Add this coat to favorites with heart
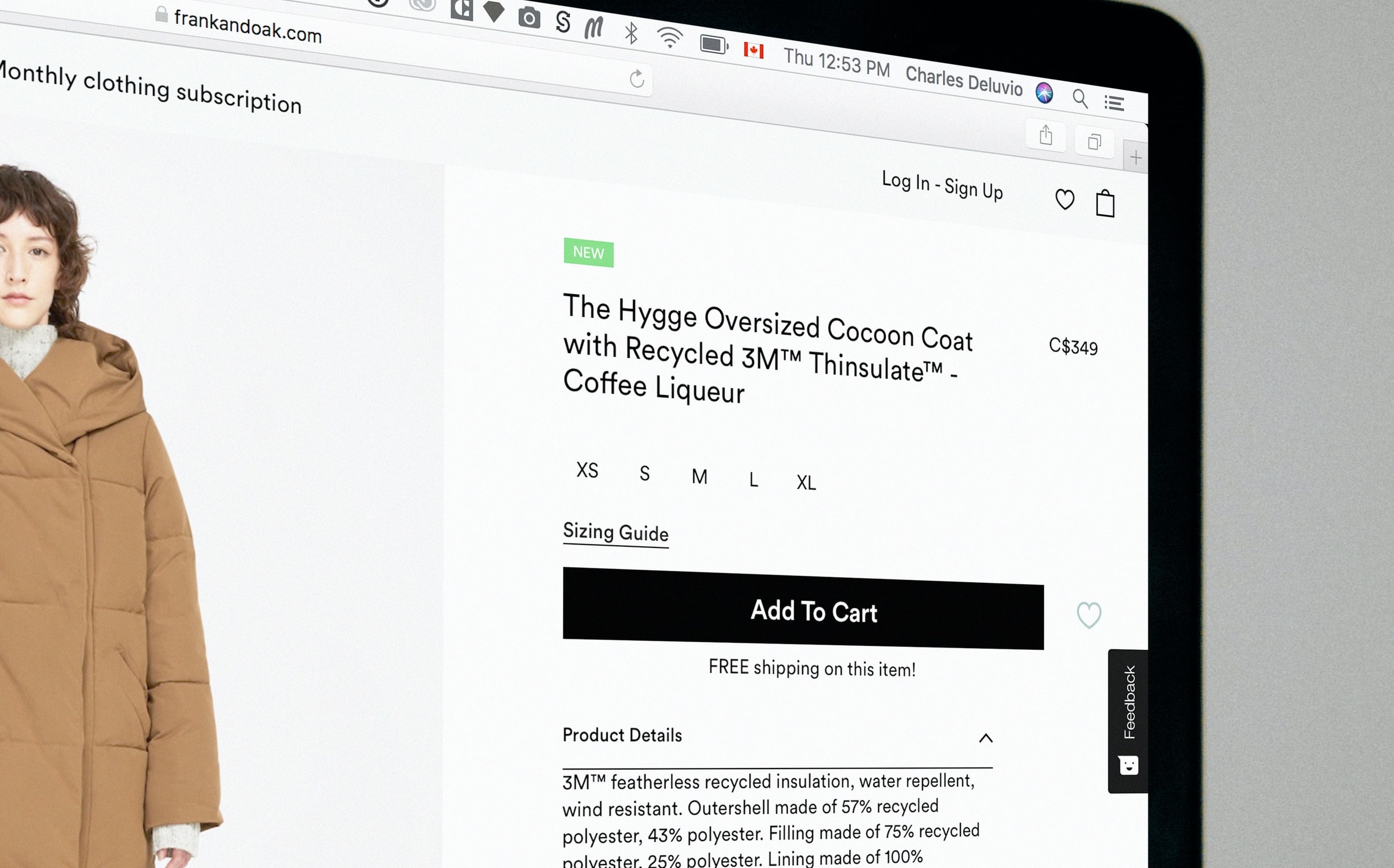Screen dimensions: 1394x868 pyautogui.click(x=1088, y=615)
